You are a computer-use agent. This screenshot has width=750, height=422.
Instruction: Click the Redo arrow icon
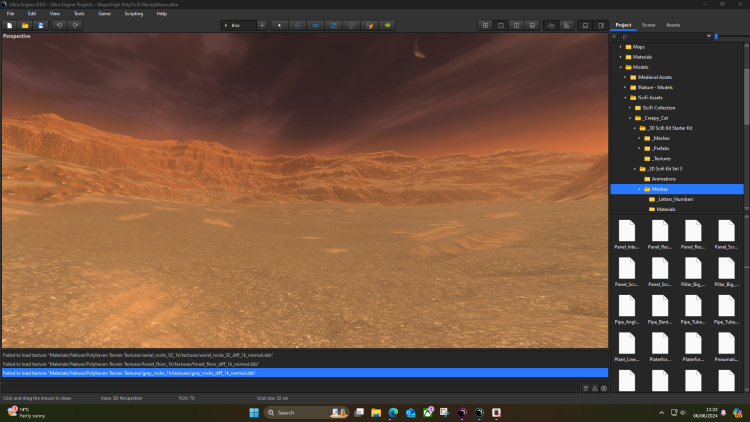coord(75,25)
